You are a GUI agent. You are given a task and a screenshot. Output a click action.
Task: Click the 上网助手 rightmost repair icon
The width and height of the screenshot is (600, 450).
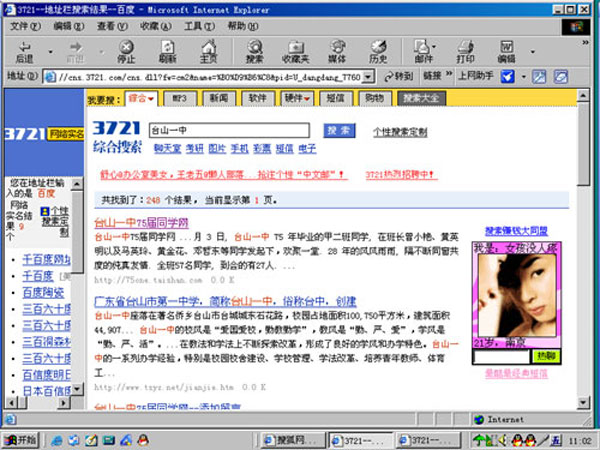(x=561, y=77)
